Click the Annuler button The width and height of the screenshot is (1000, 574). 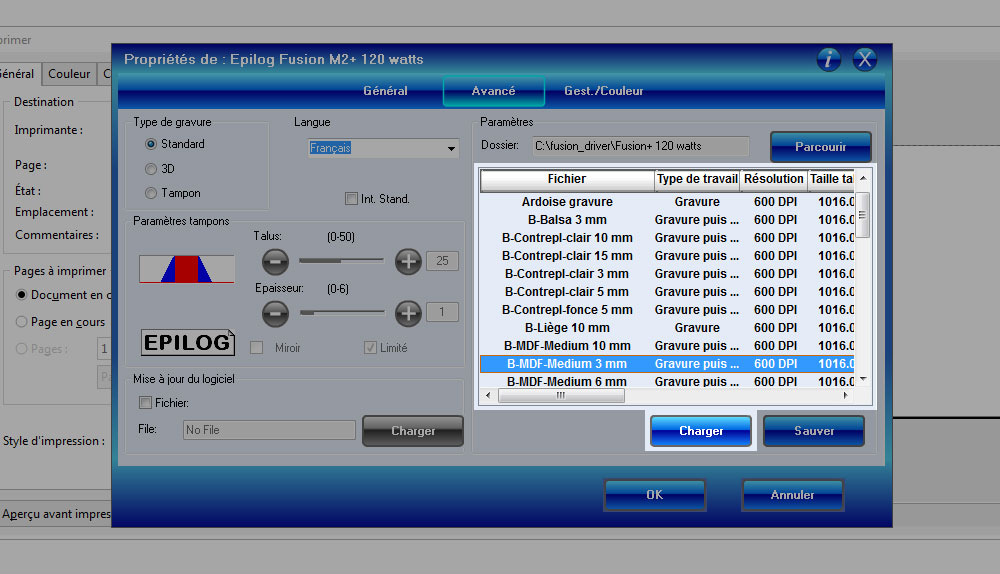[793, 495]
